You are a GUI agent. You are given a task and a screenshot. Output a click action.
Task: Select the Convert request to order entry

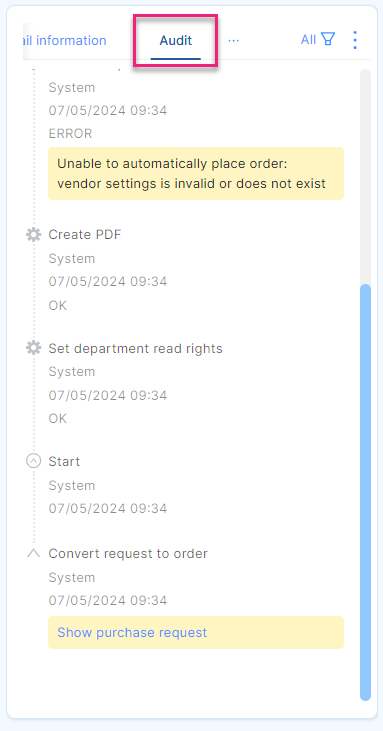pos(128,553)
